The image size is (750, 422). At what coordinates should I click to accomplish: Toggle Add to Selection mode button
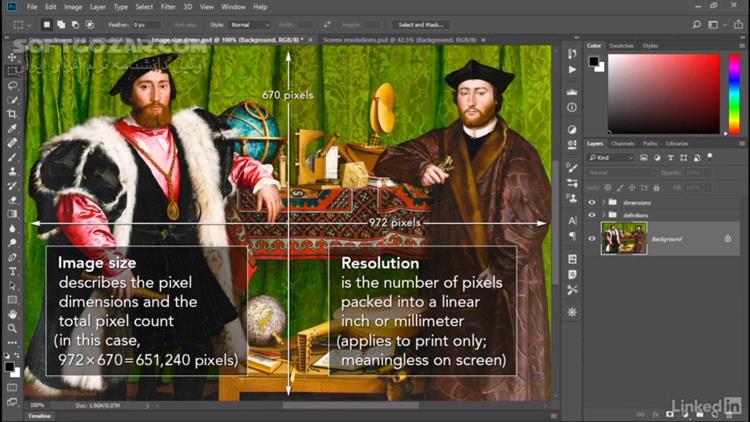click(x=61, y=24)
